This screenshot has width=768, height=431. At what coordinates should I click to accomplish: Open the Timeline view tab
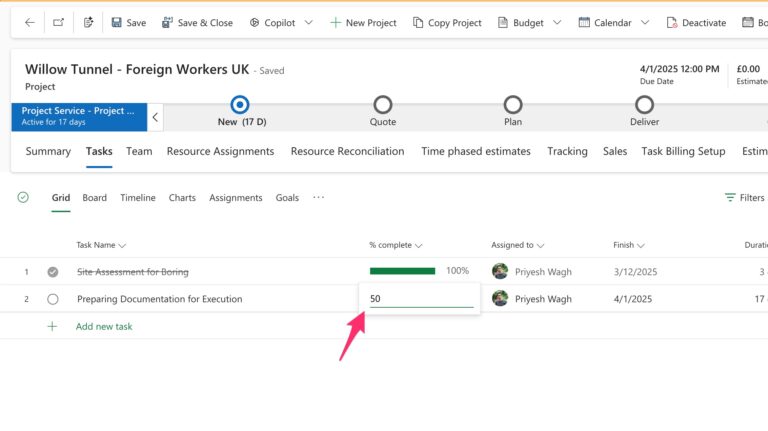tap(138, 198)
